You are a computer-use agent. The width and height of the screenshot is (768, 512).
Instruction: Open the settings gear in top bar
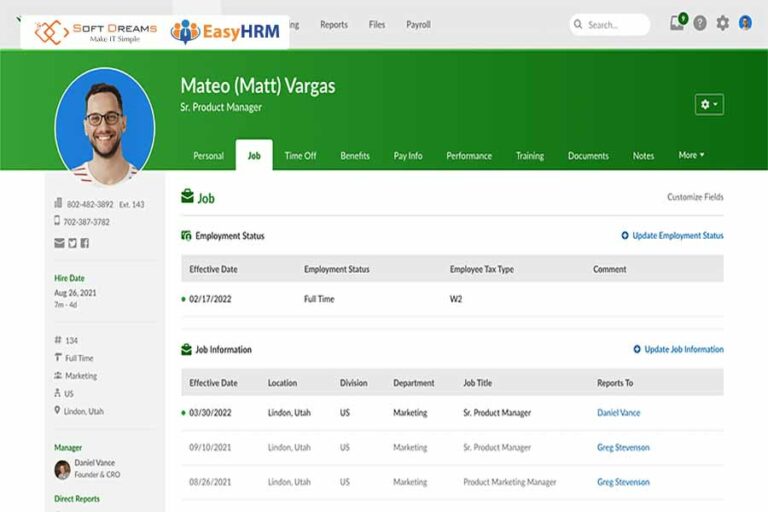click(x=723, y=23)
